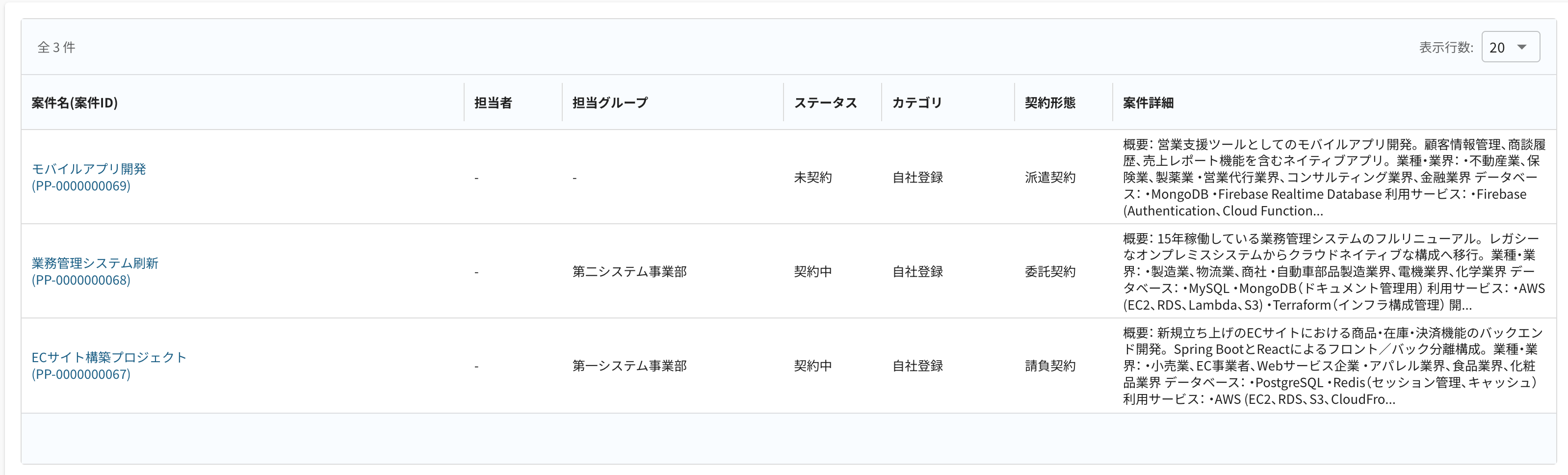Click the カテゴリ column header
This screenshot has height=475, width=1568.
pyautogui.click(x=916, y=102)
